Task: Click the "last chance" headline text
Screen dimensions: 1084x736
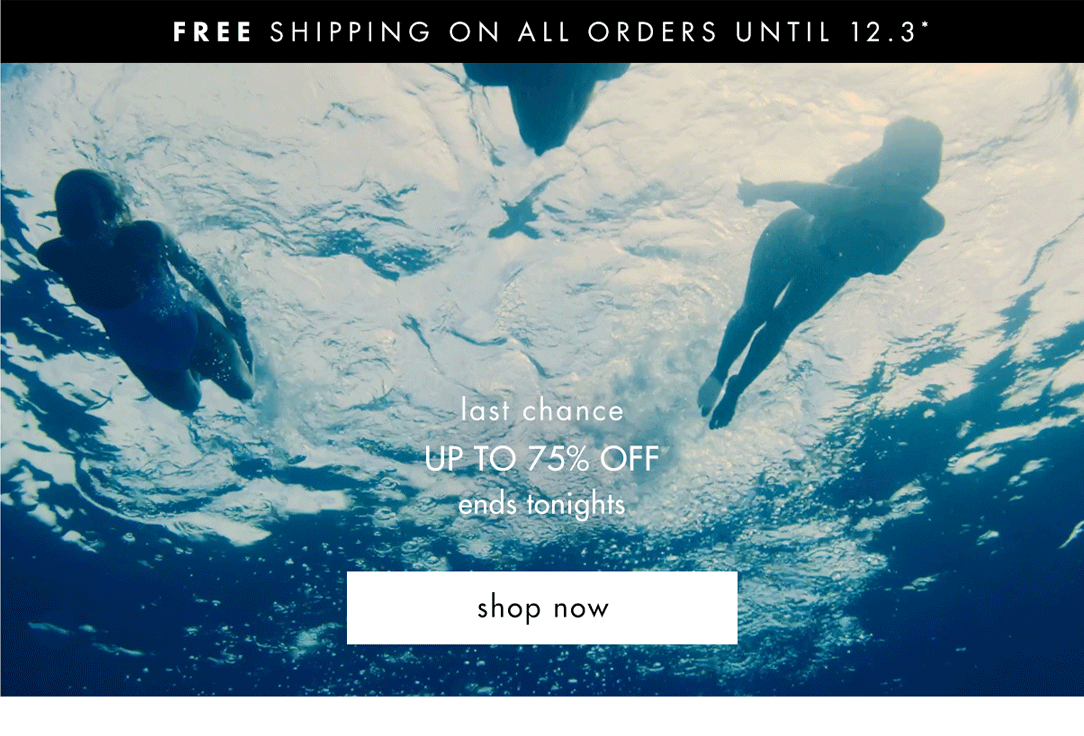Action: tap(542, 411)
